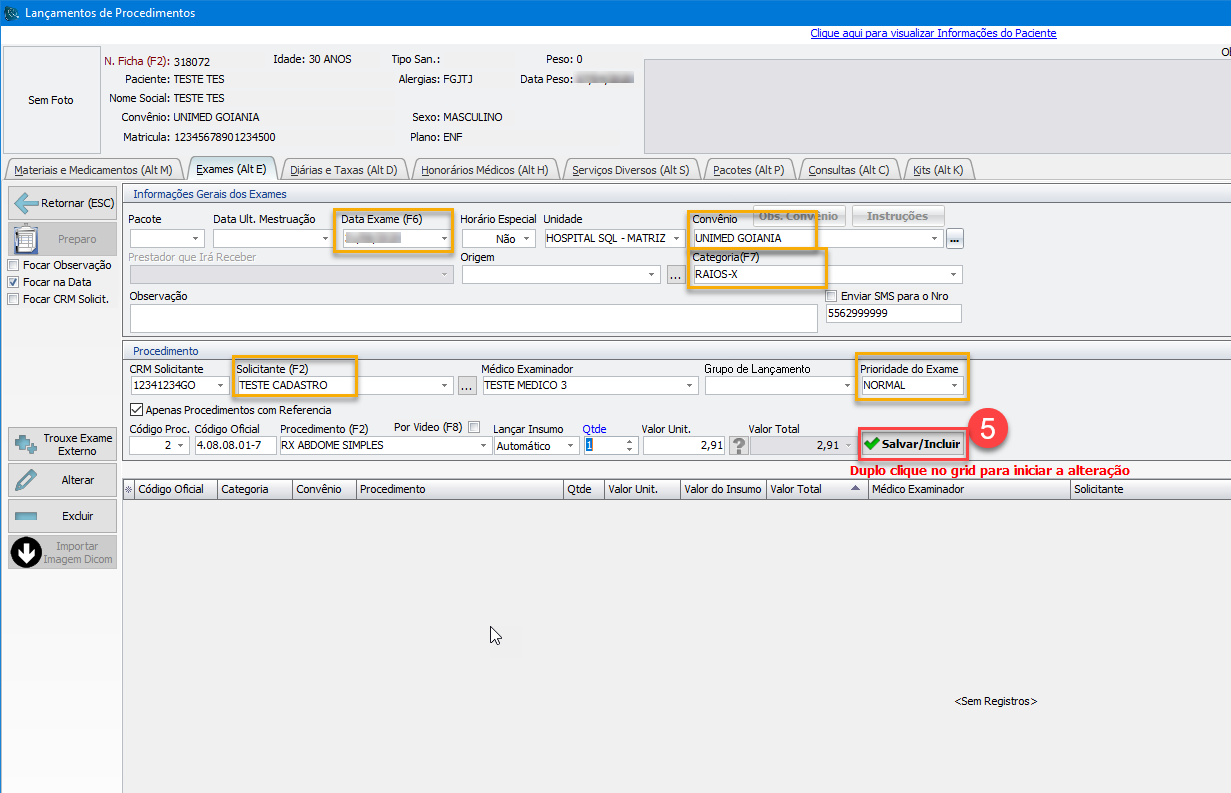Click the Salvar/Incluir green check button

click(x=912, y=444)
